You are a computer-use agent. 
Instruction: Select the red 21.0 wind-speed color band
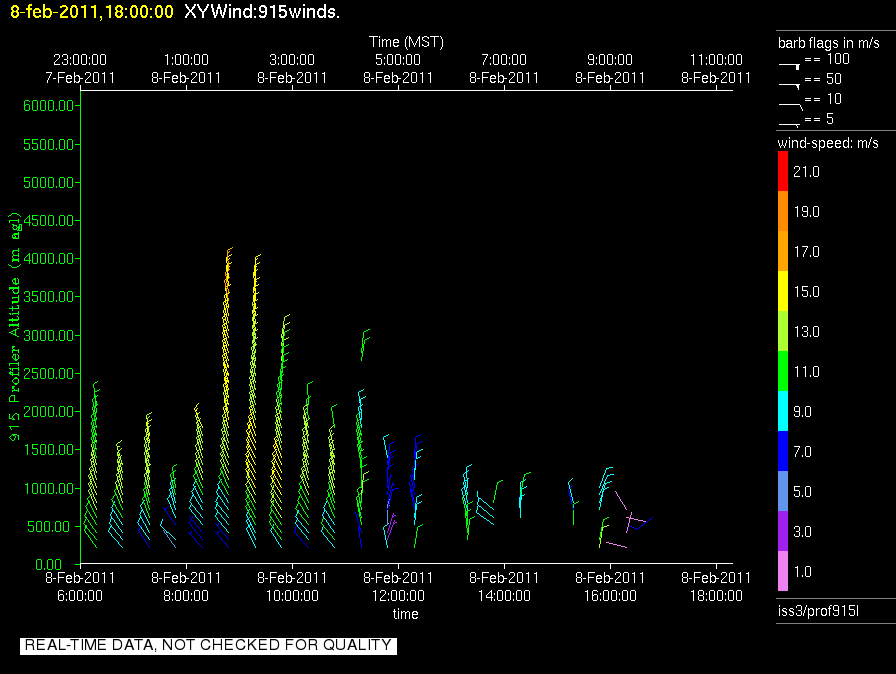point(783,172)
